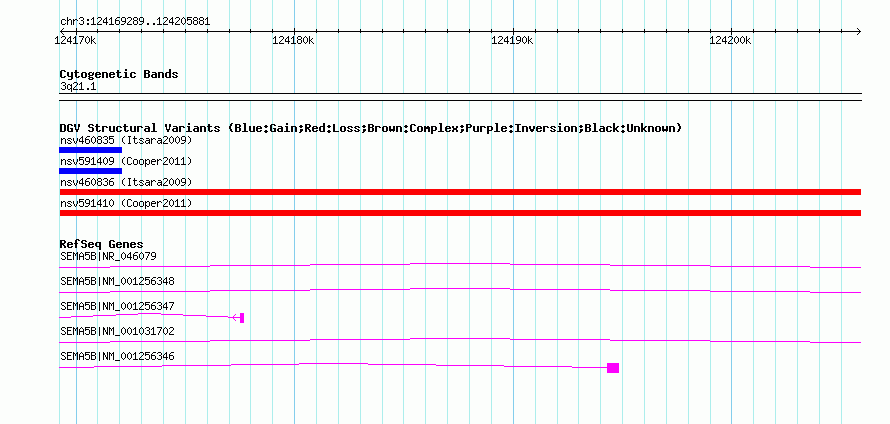
Task: Click the 124170k ruler tick label
Action: tap(75, 40)
